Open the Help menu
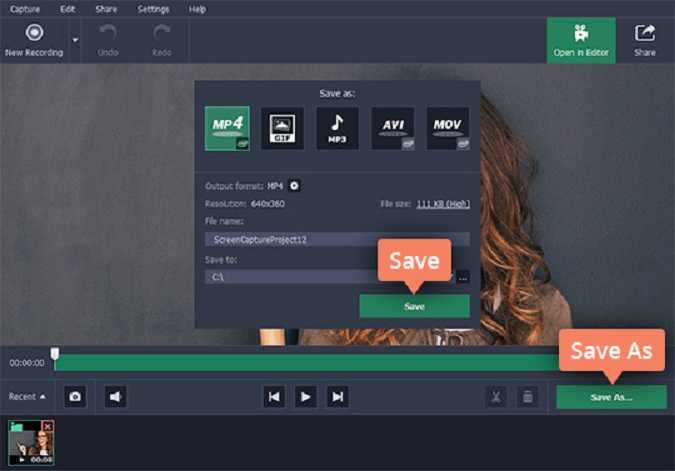This screenshot has height=471, width=675. (x=197, y=9)
